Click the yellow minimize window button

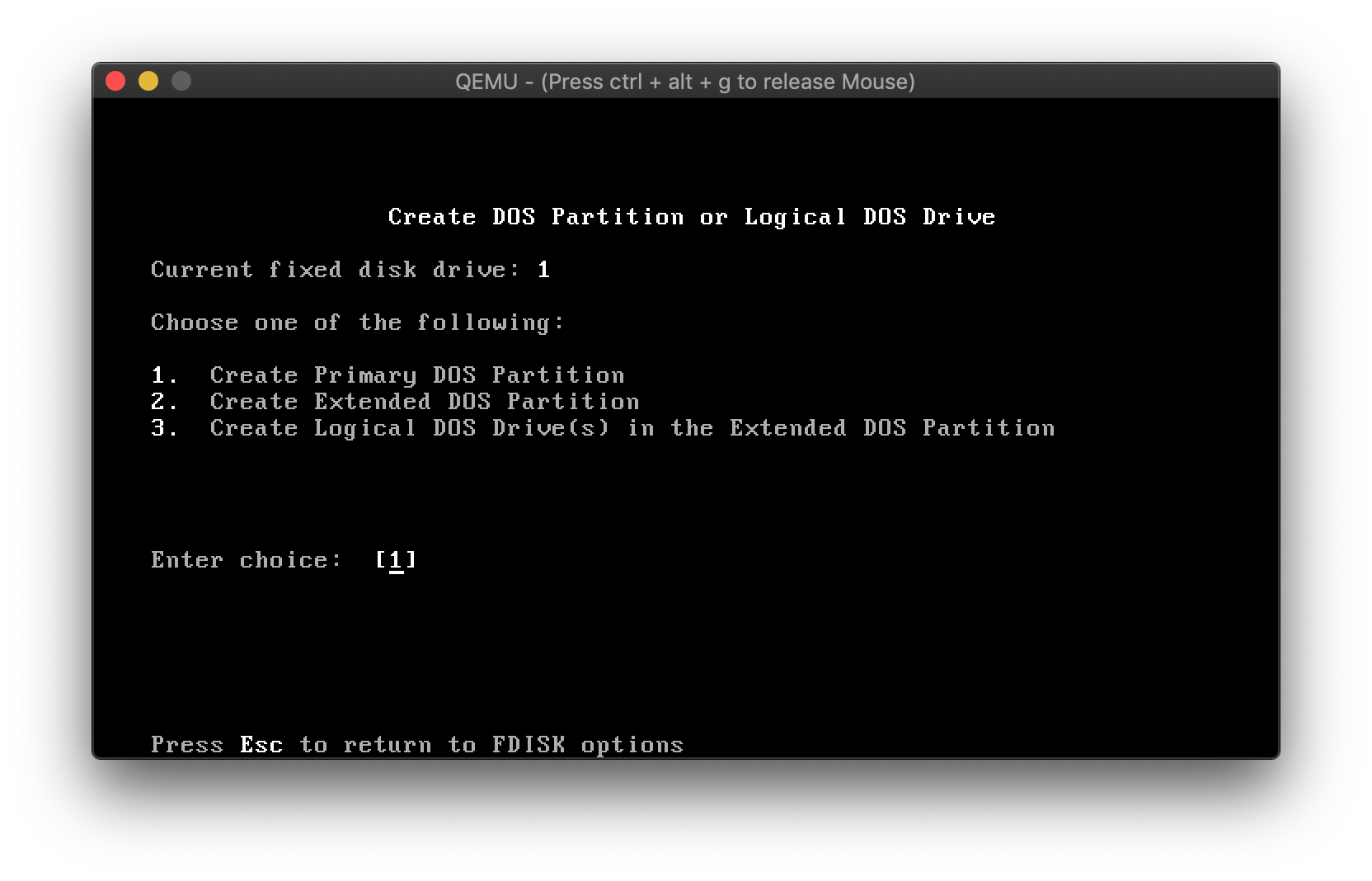(148, 81)
